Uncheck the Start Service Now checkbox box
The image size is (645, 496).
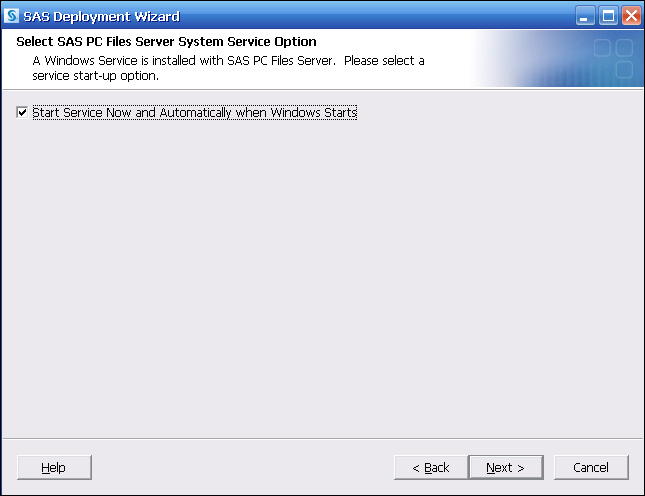tap(23, 113)
